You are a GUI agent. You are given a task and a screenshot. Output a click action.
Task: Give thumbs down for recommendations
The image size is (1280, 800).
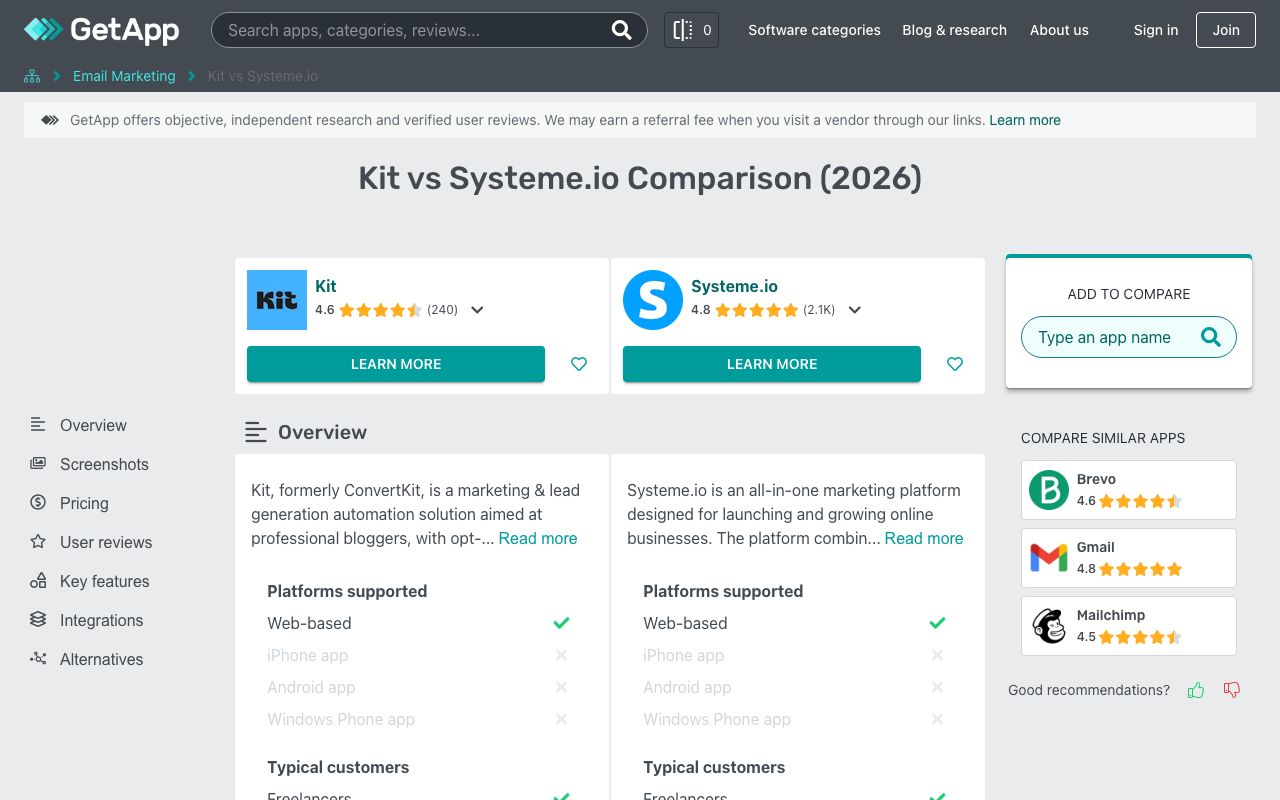coord(1232,690)
